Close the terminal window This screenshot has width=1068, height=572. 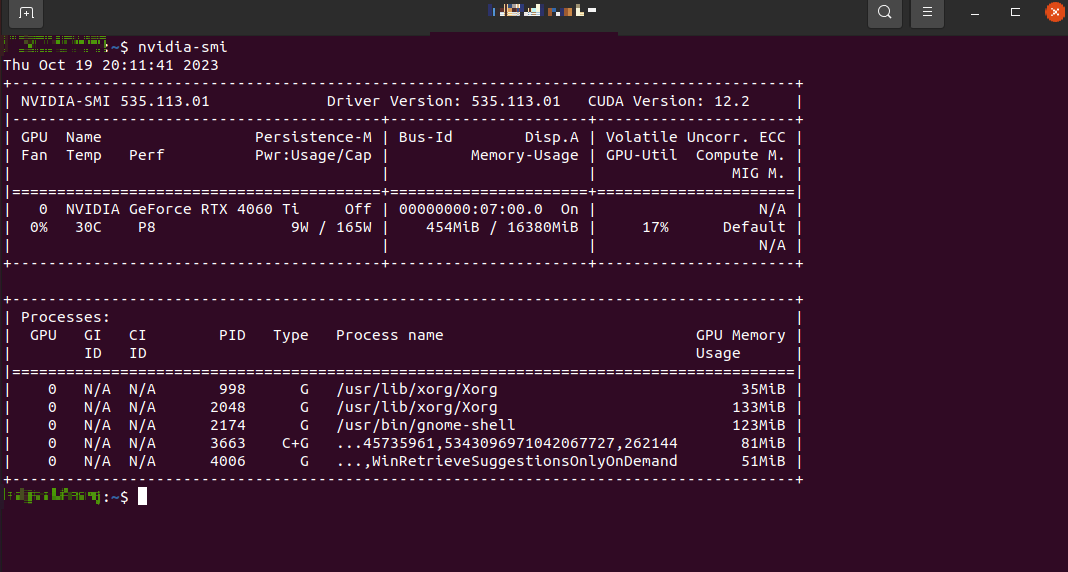click(1054, 12)
